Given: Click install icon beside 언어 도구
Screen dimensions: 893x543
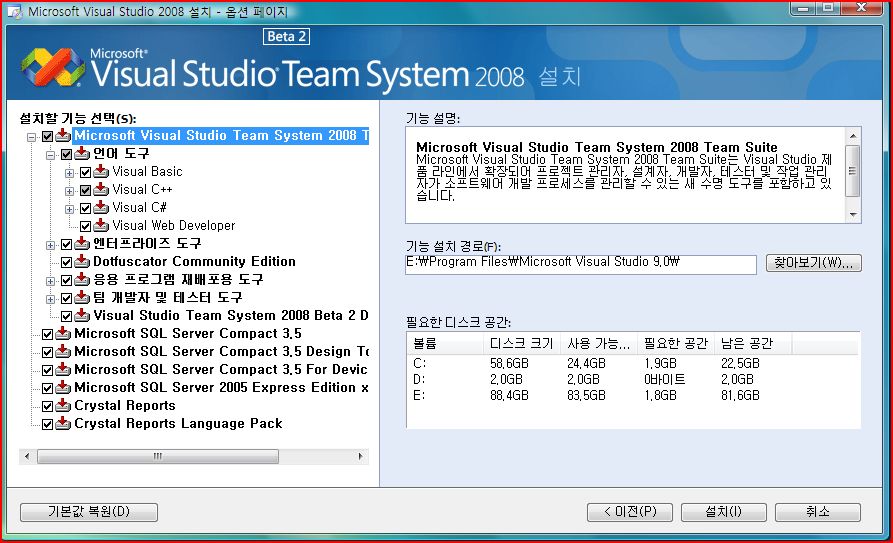Looking at the screenshot, I should point(82,154).
